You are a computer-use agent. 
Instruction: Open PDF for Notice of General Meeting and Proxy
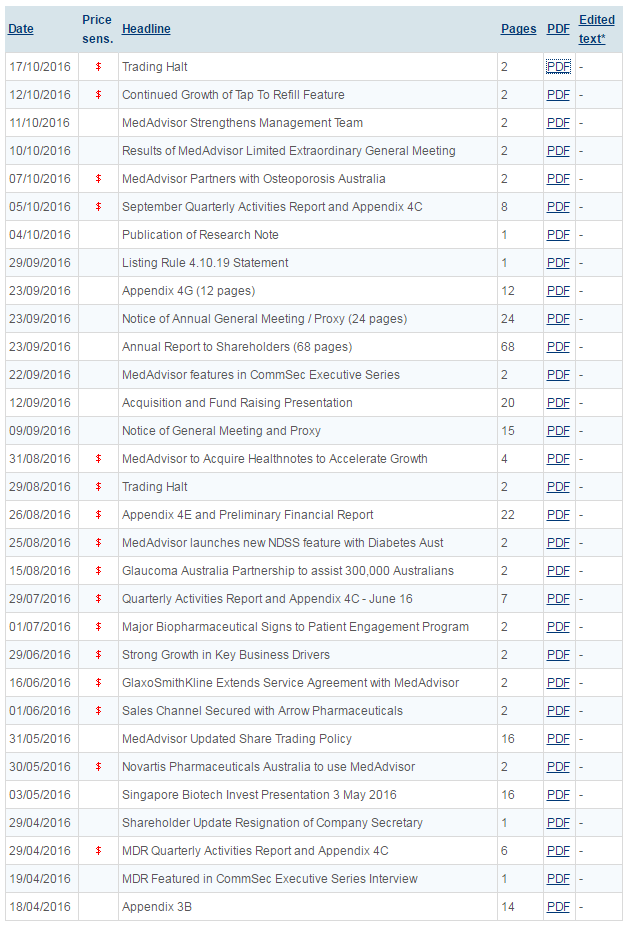pyautogui.click(x=558, y=431)
